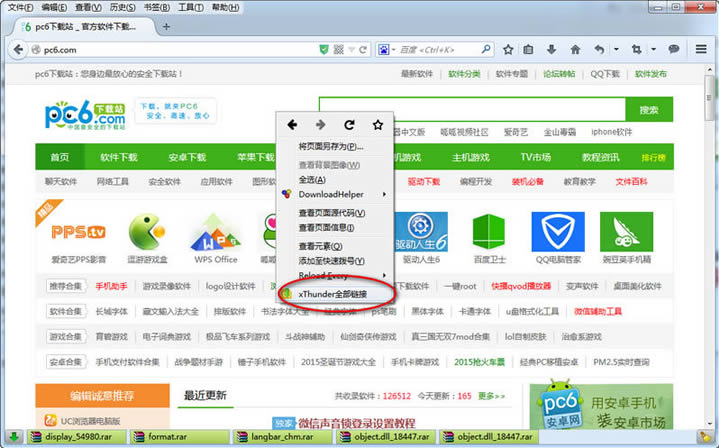Click the green download arrow icon in status bar
The width and height of the screenshot is (719, 448).
14,437
